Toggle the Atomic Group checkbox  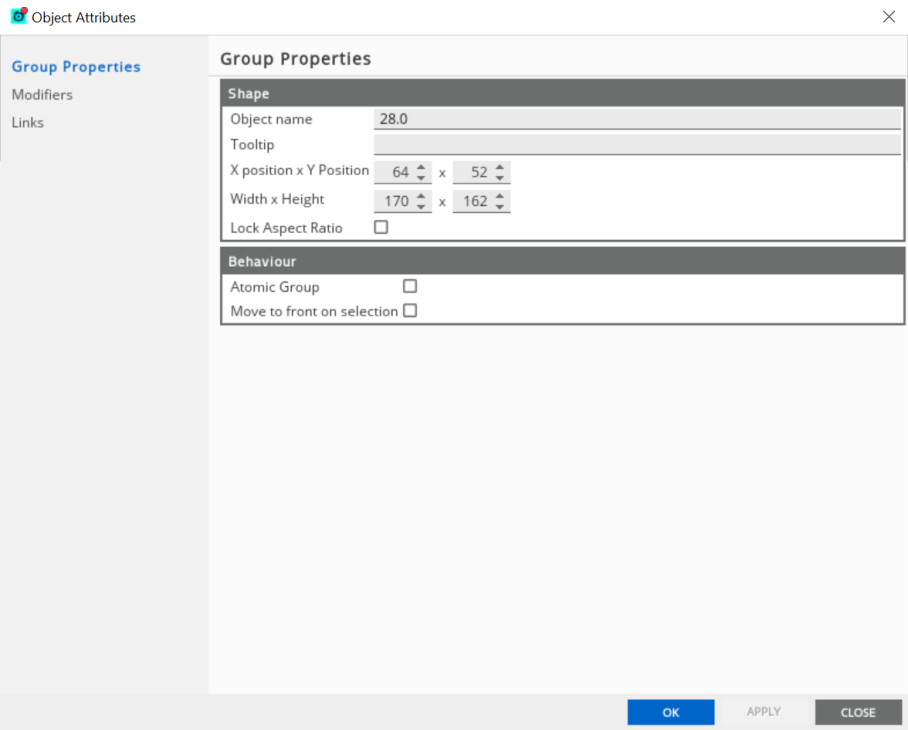[409, 287]
